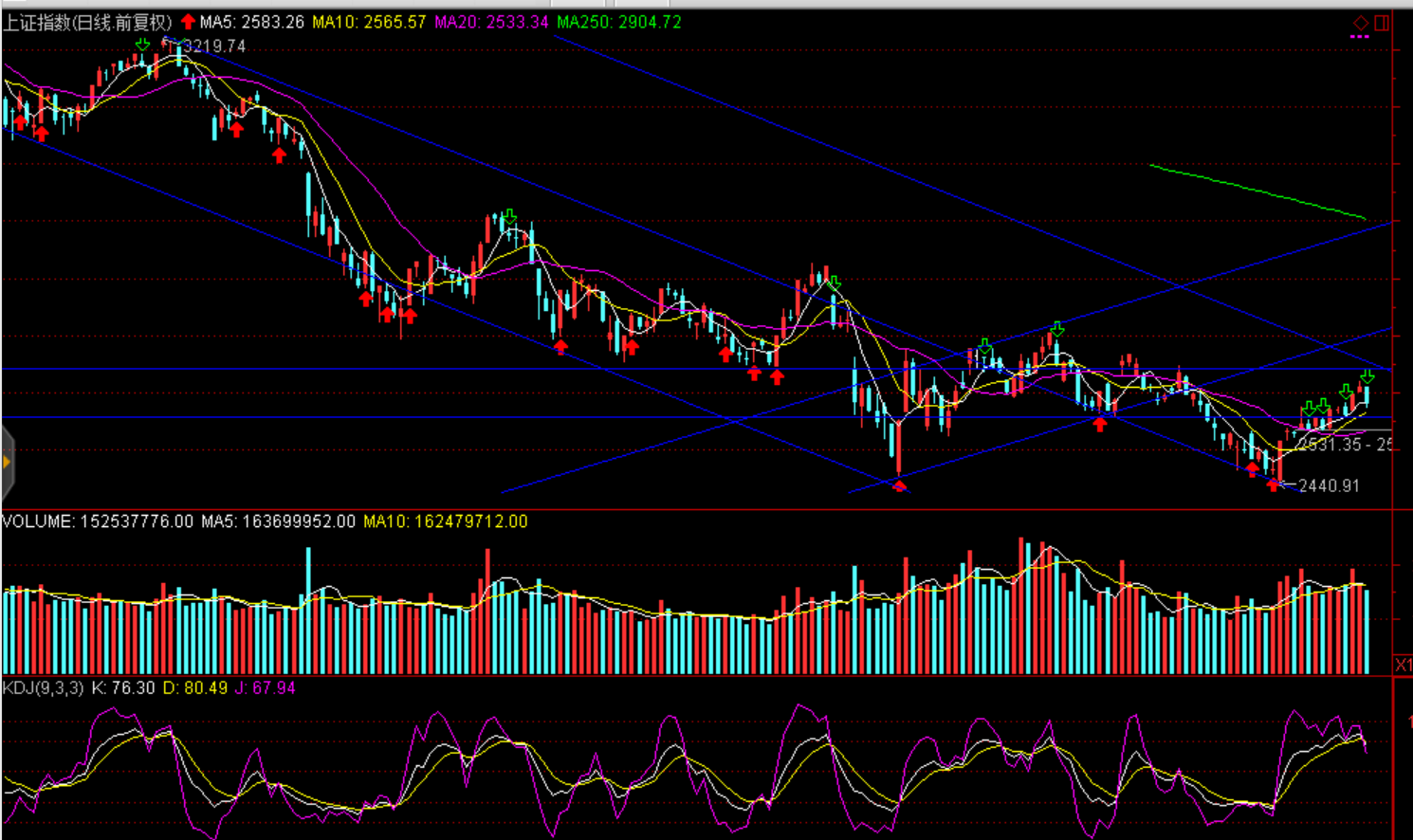Click the 2440.91 low price label
The width and height of the screenshot is (1413, 840).
(1329, 485)
